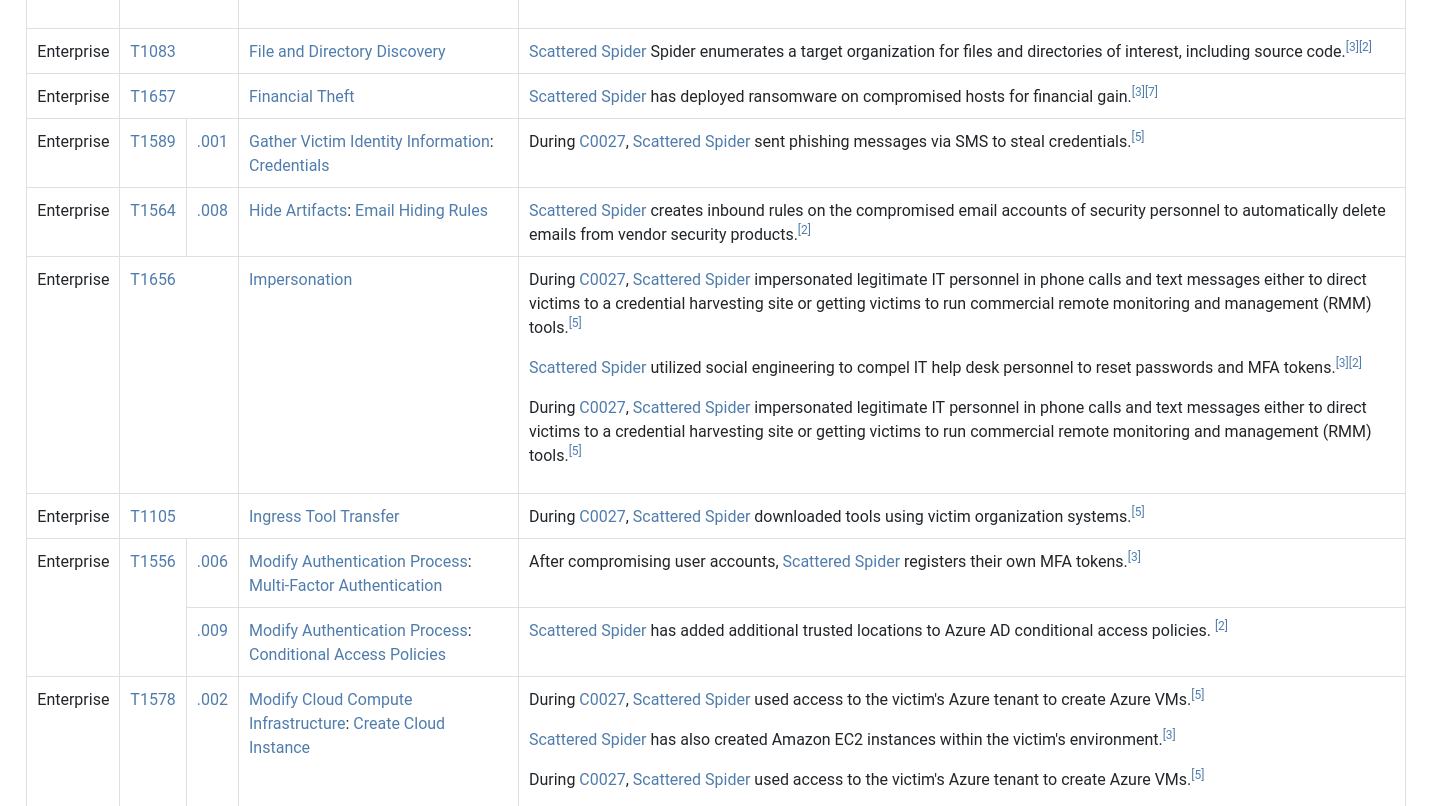Open the Impersonation technique page
1430x806 pixels.
click(300, 279)
